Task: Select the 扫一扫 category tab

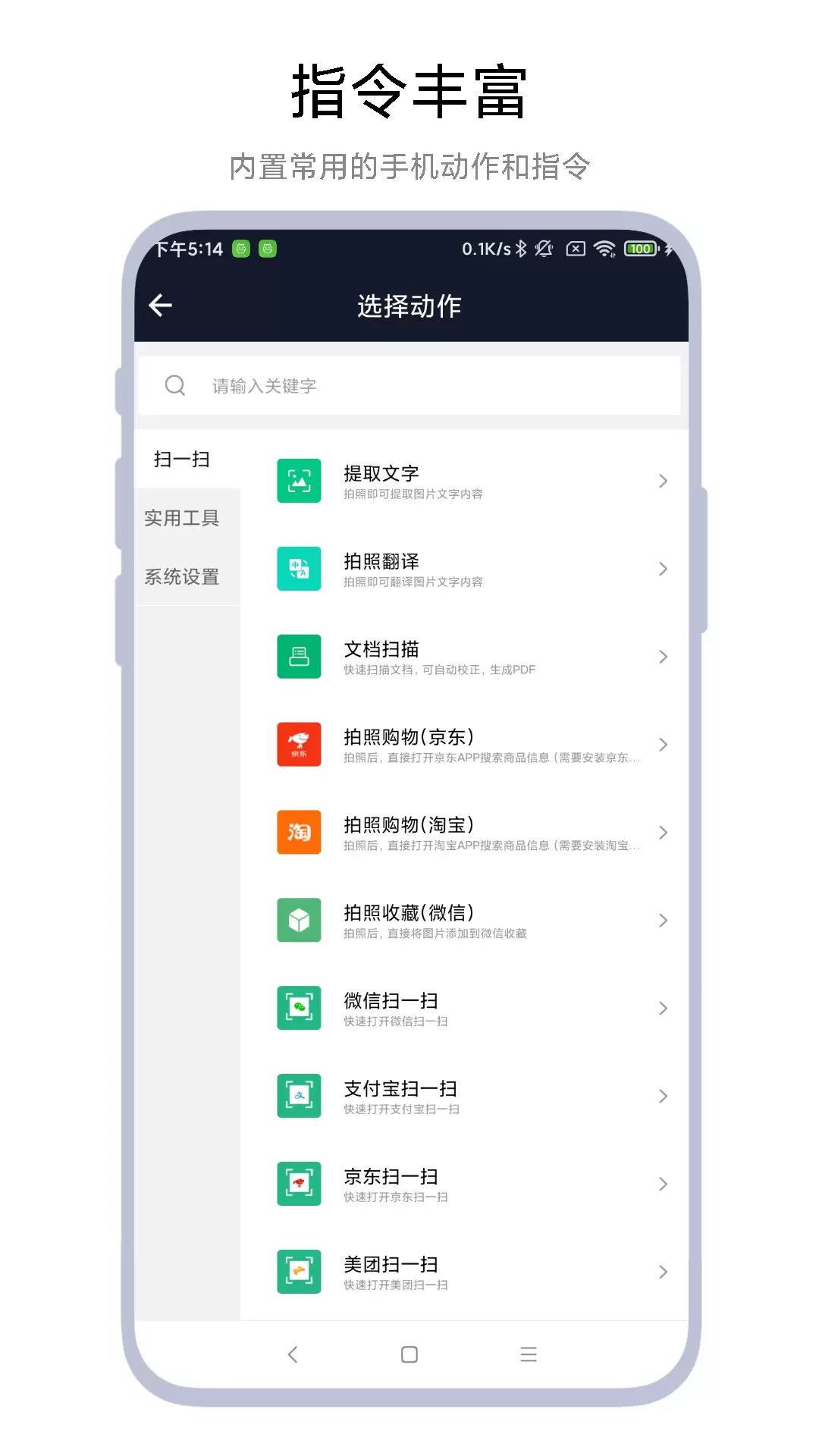Action: [182, 460]
